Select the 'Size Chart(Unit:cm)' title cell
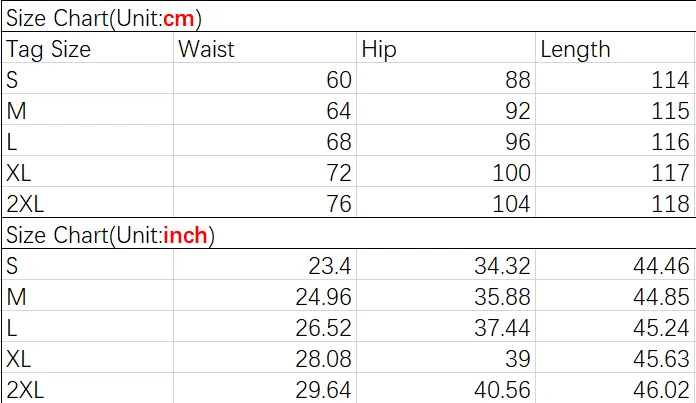 pos(348,16)
